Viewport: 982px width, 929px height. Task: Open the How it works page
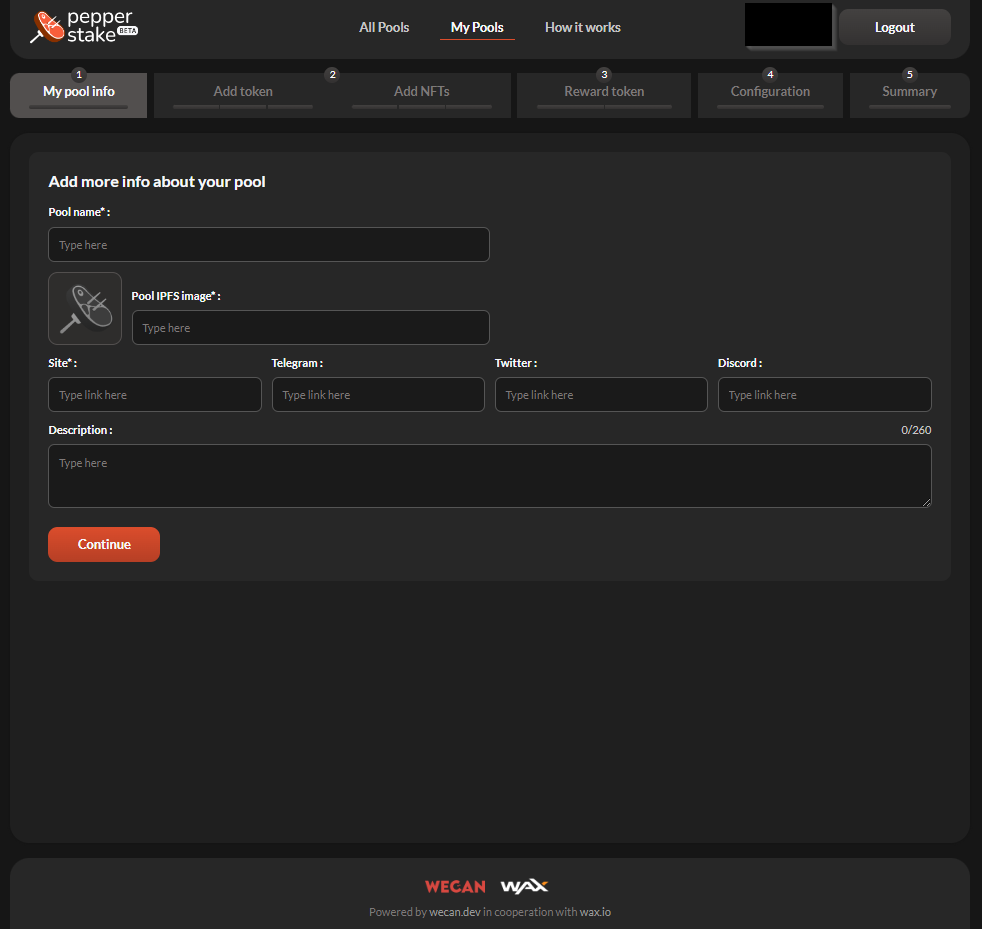pyautogui.click(x=582, y=28)
